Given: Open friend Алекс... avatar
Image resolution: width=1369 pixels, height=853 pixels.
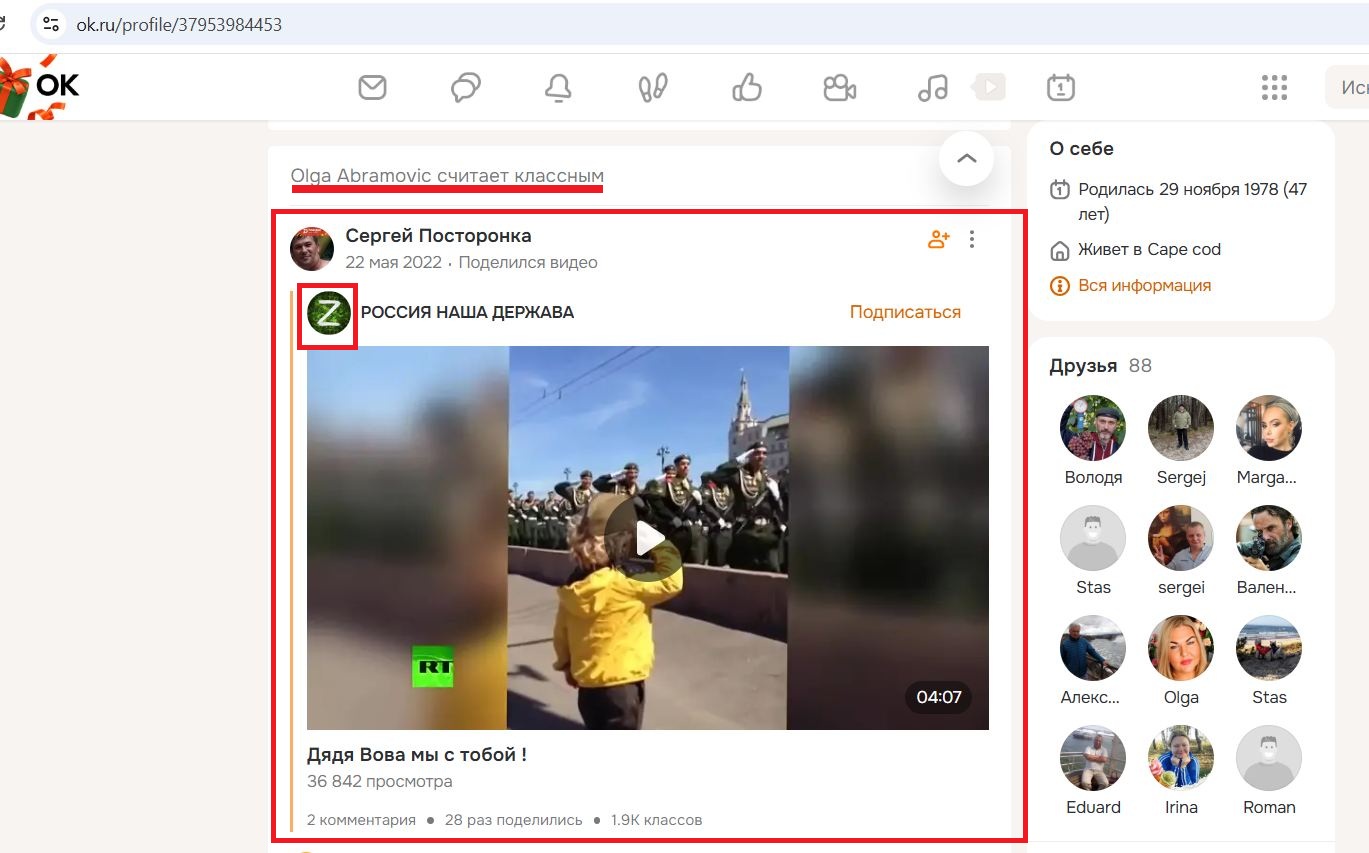Looking at the screenshot, I should click(x=1093, y=648).
